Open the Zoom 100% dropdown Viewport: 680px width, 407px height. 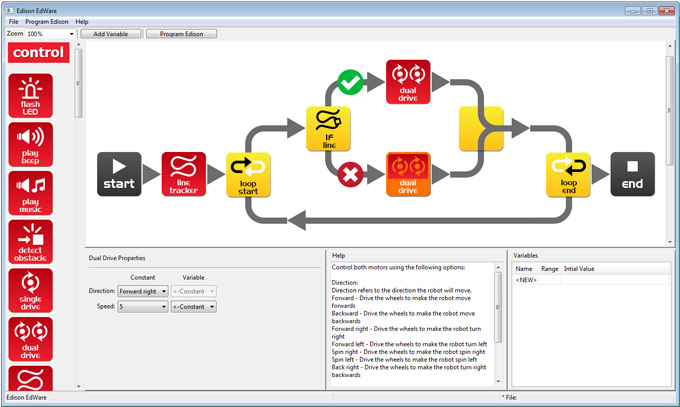coord(50,34)
